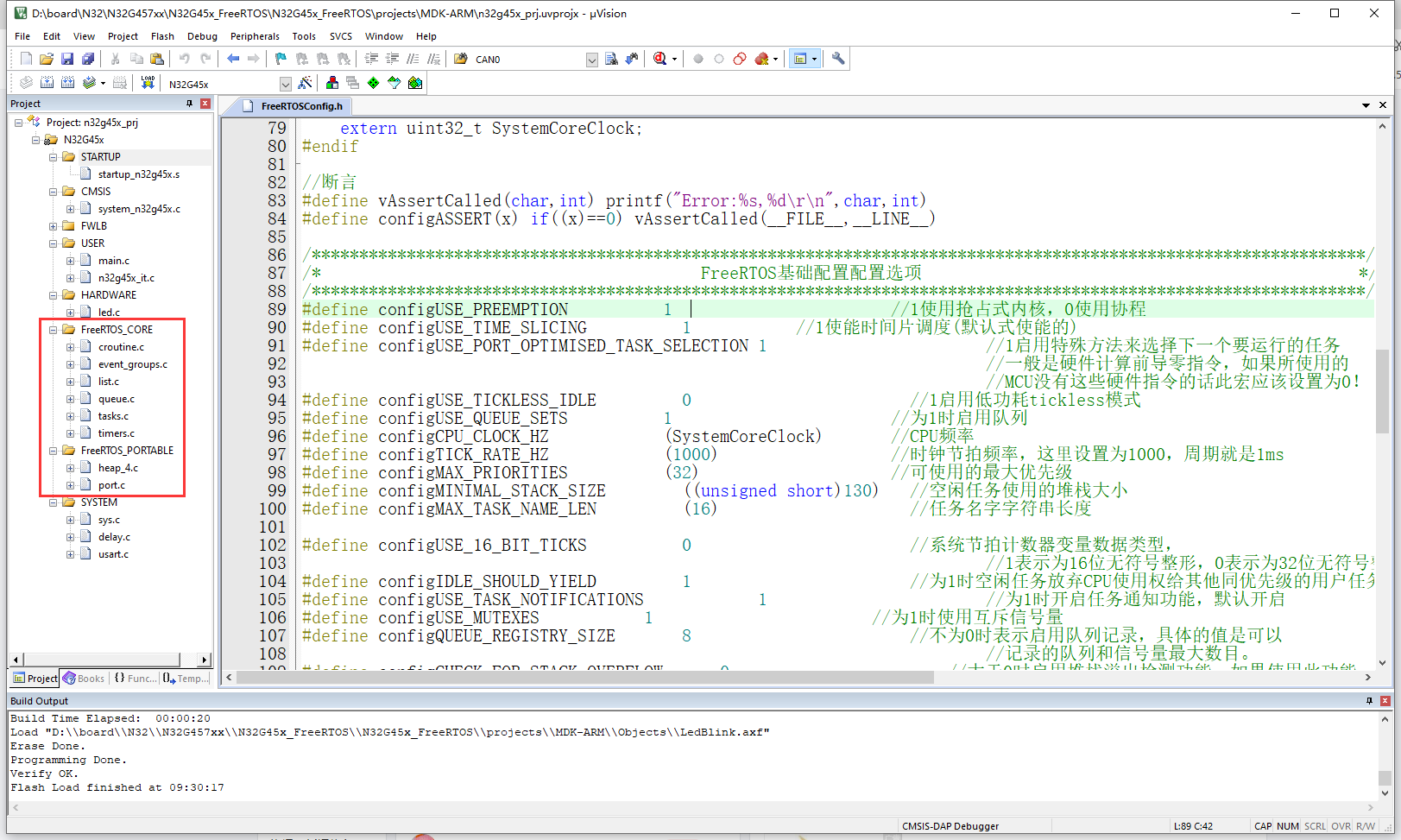This screenshot has height=840, width=1401.
Task: Open the Peripherals menu
Action: click(x=255, y=36)
